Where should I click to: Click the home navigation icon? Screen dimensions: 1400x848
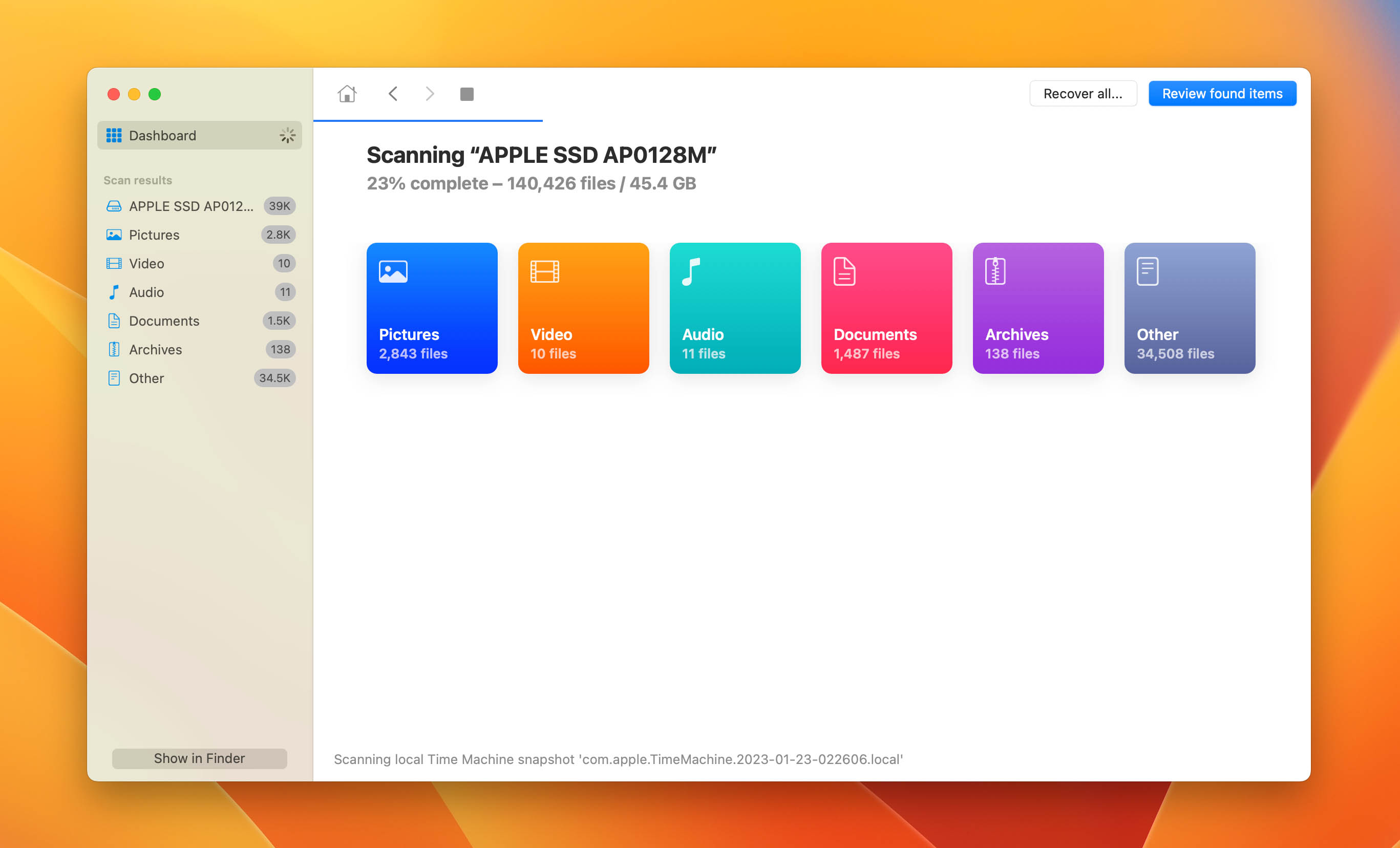[x=347, y=93]
